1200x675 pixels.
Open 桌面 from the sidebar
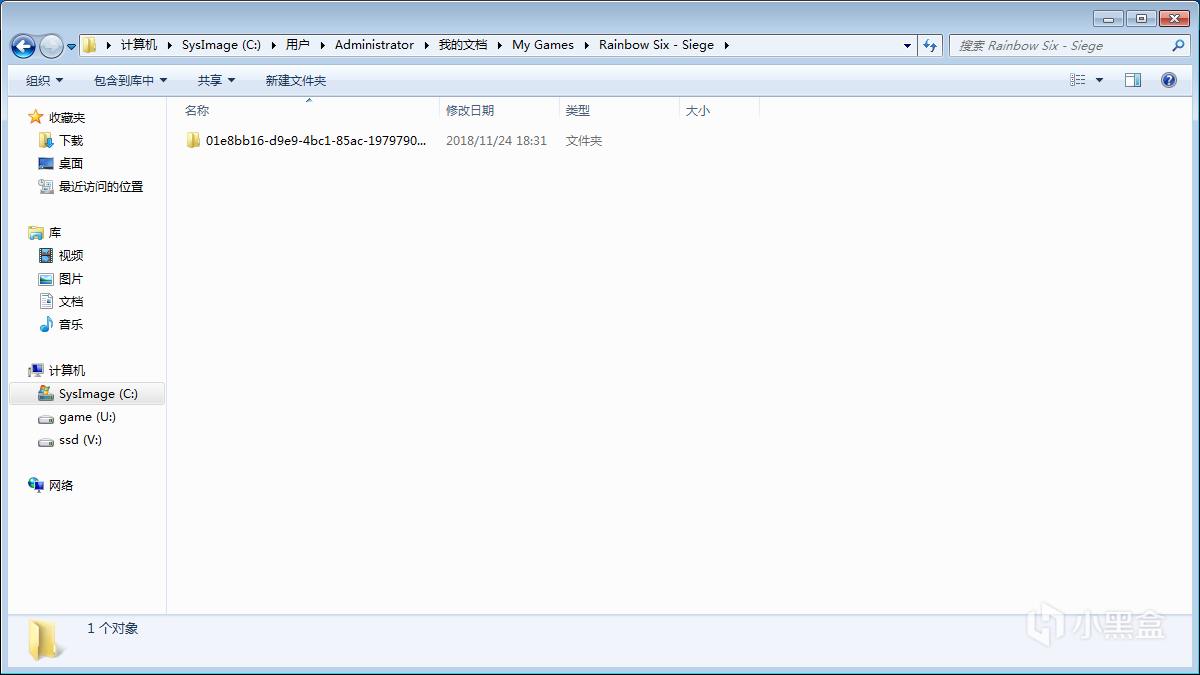(70, 164)
